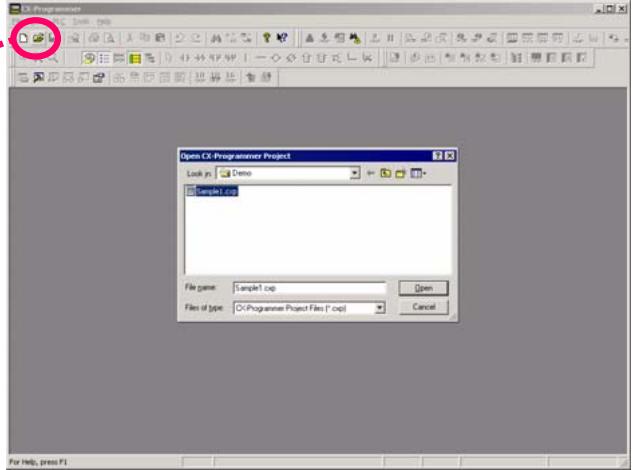This screenshot has width=633, height=470.
Task: Click the new coil circle ladder tool
Action: tap(276, 59)
